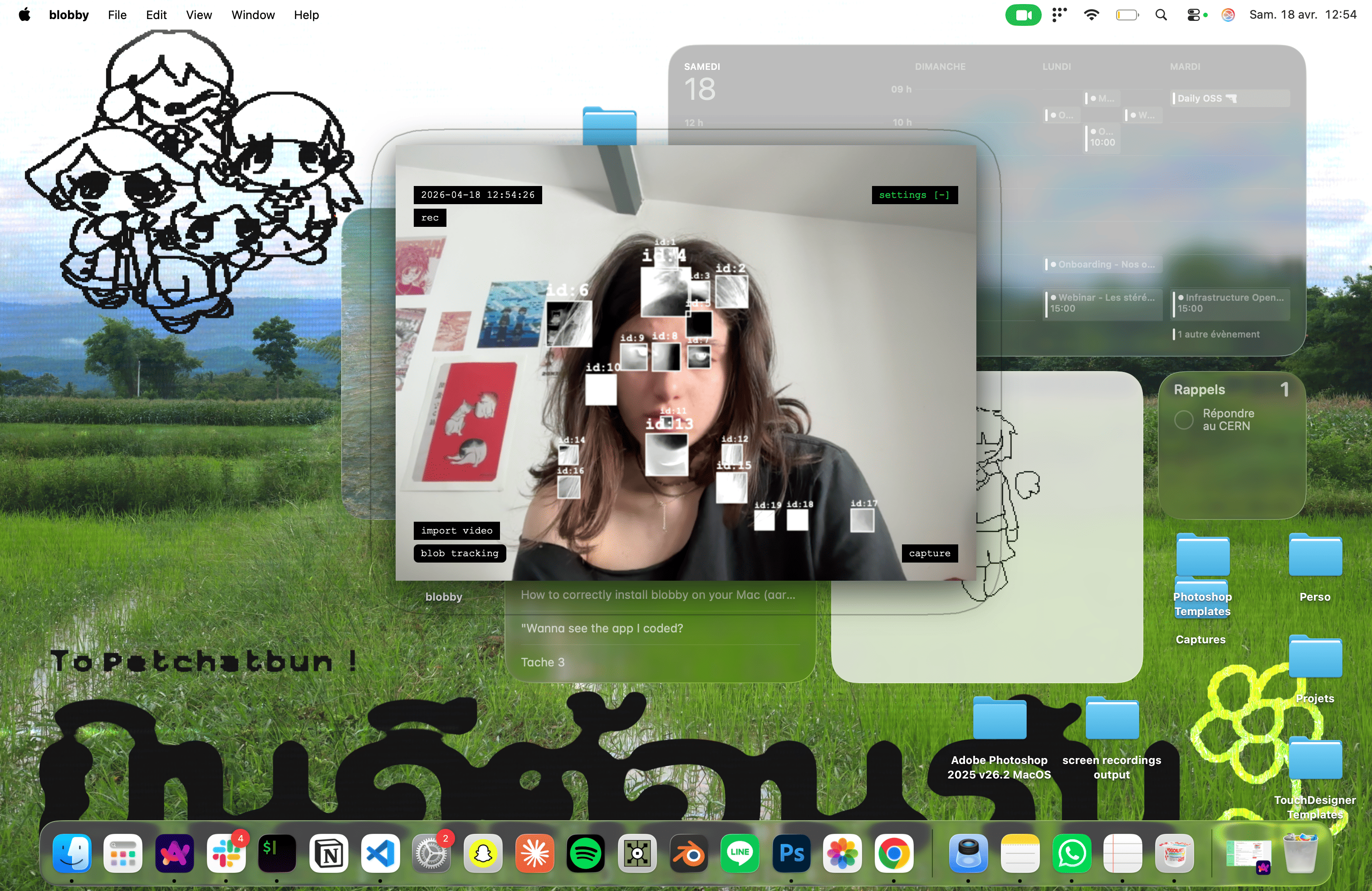Open Photoshop from the dock
1372x891 pixels.
click(791, 853)
